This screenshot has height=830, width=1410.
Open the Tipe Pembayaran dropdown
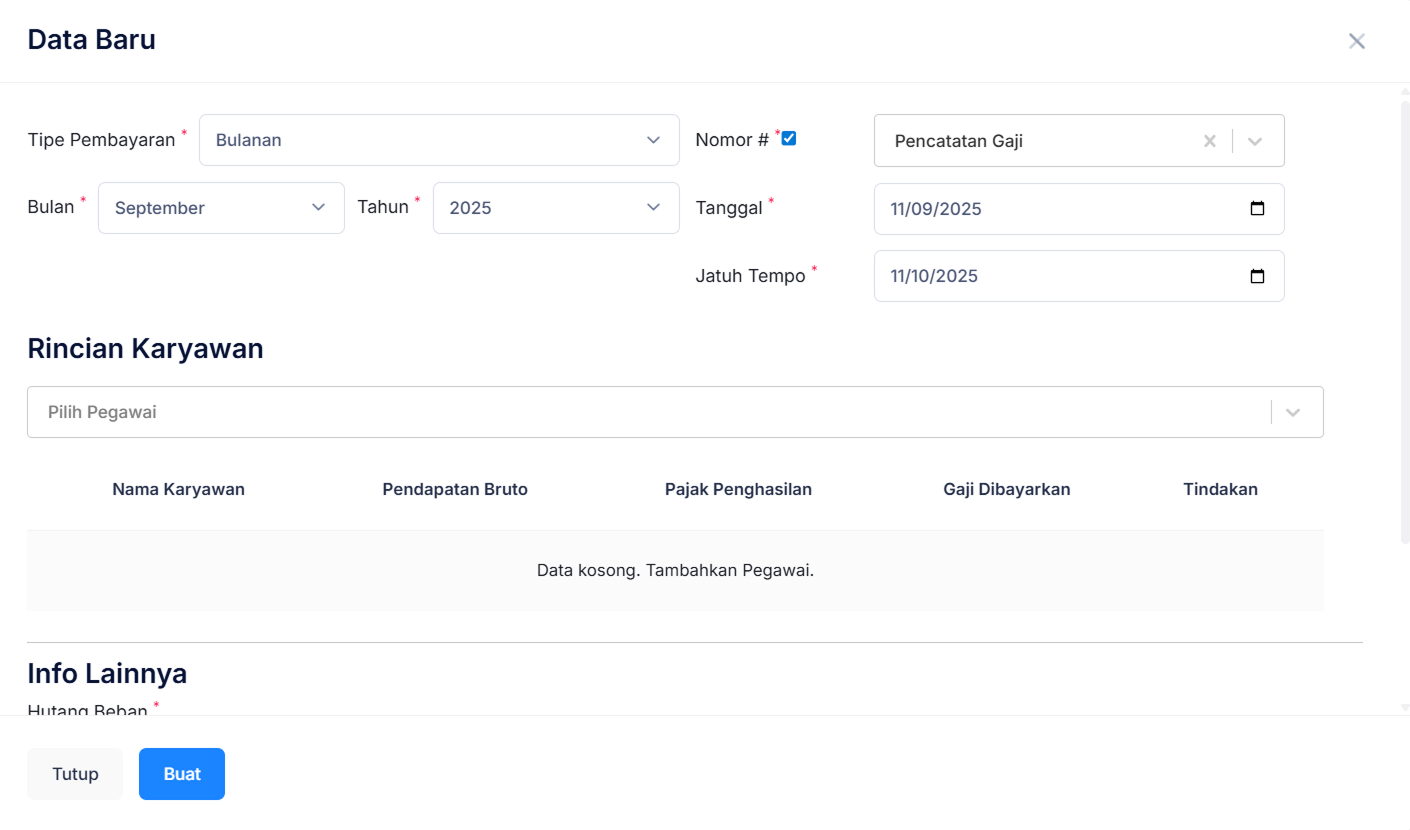tap(439, 140)
